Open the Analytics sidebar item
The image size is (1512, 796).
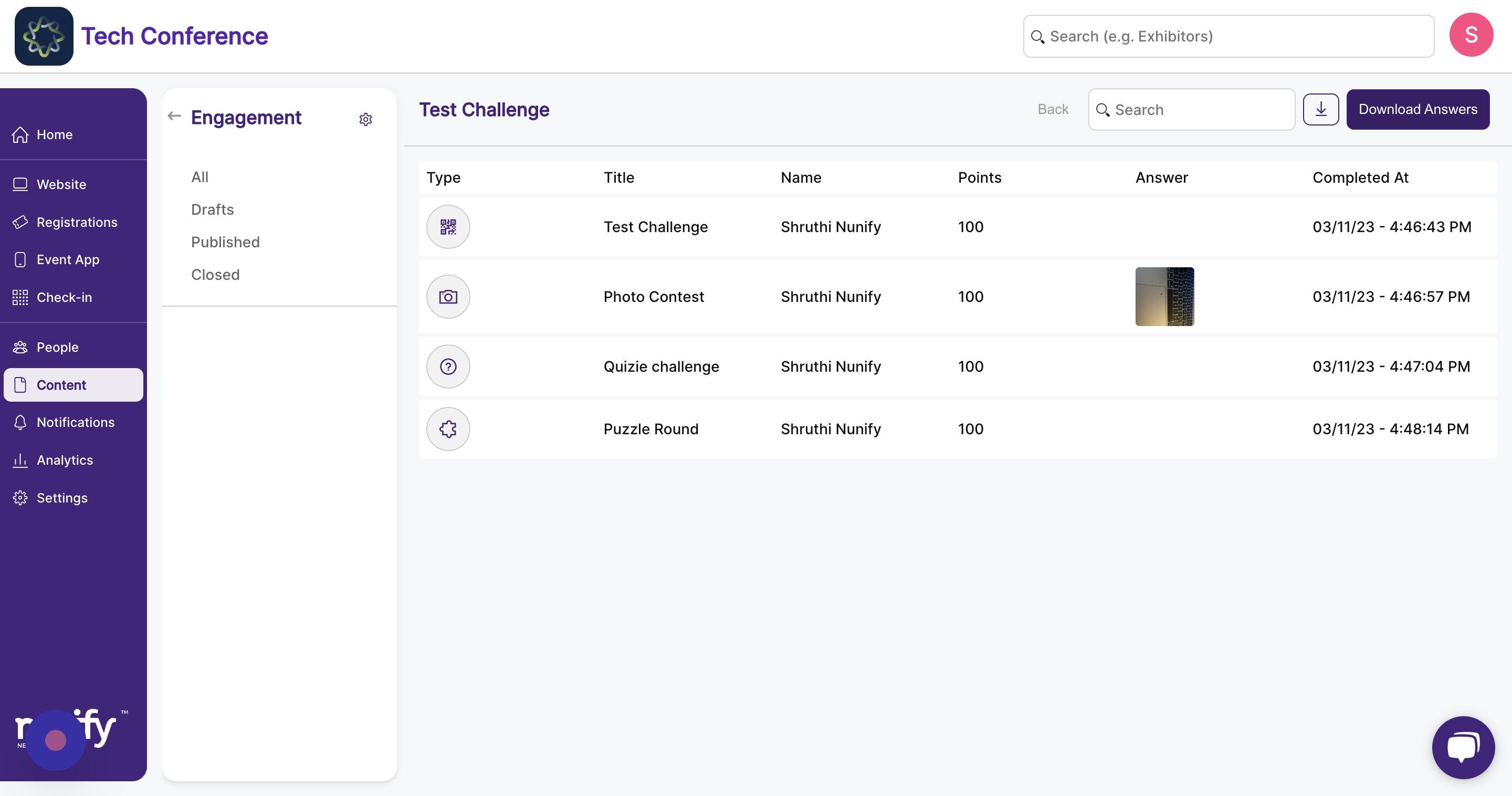(65, 460)
